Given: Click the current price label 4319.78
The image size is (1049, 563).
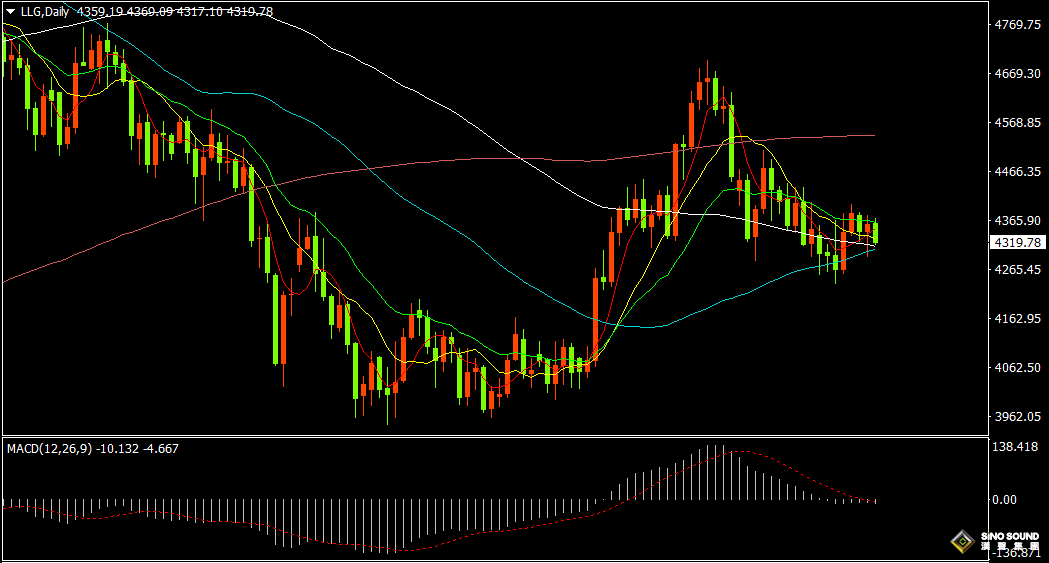Looking at the screenshot, I should click(x=1017, y=243).
